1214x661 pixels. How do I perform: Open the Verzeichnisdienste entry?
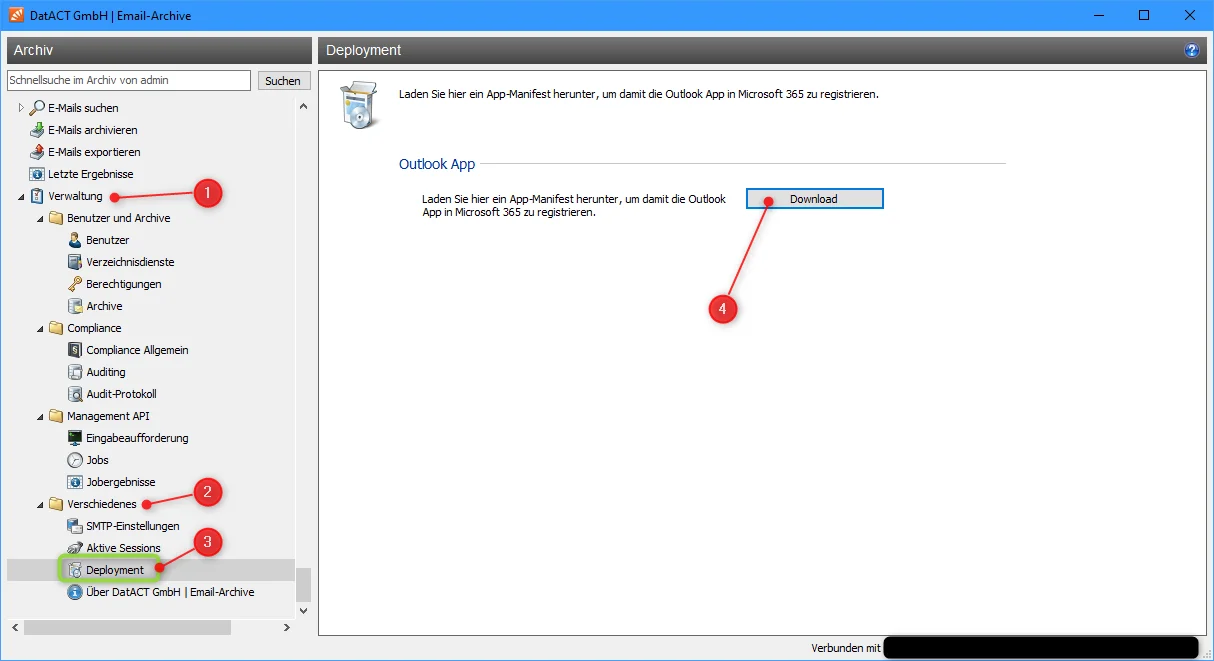pos(130,262)
